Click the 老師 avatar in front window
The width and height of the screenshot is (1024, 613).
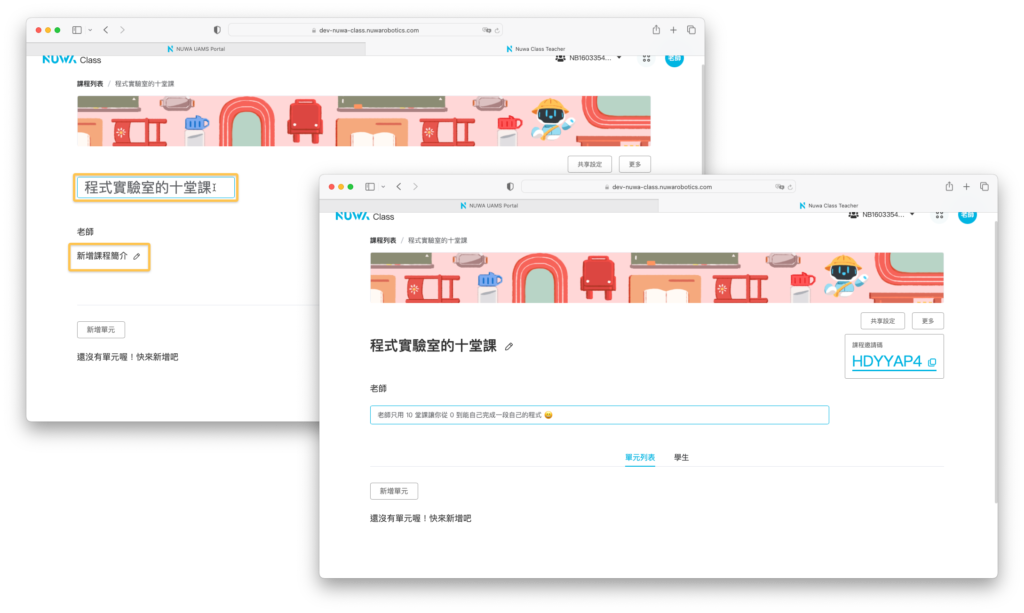click(967, 215)
